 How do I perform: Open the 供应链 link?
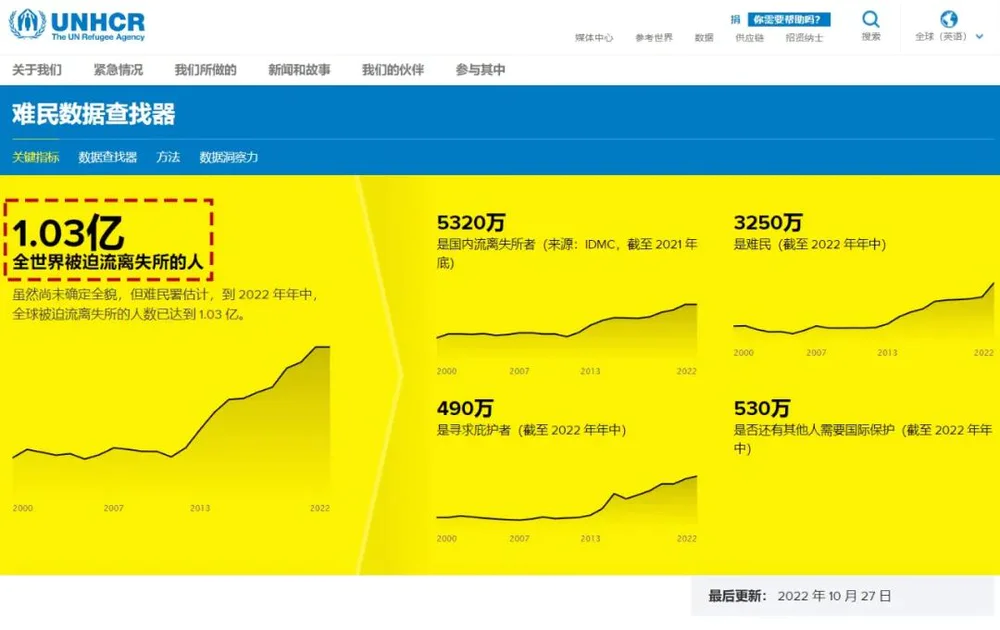749,38
